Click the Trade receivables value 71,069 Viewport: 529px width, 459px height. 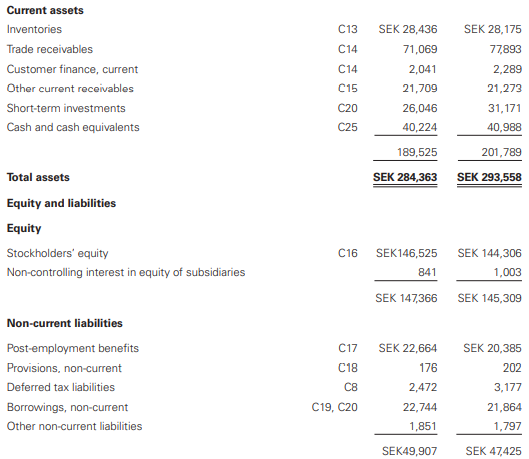[420, 49]
